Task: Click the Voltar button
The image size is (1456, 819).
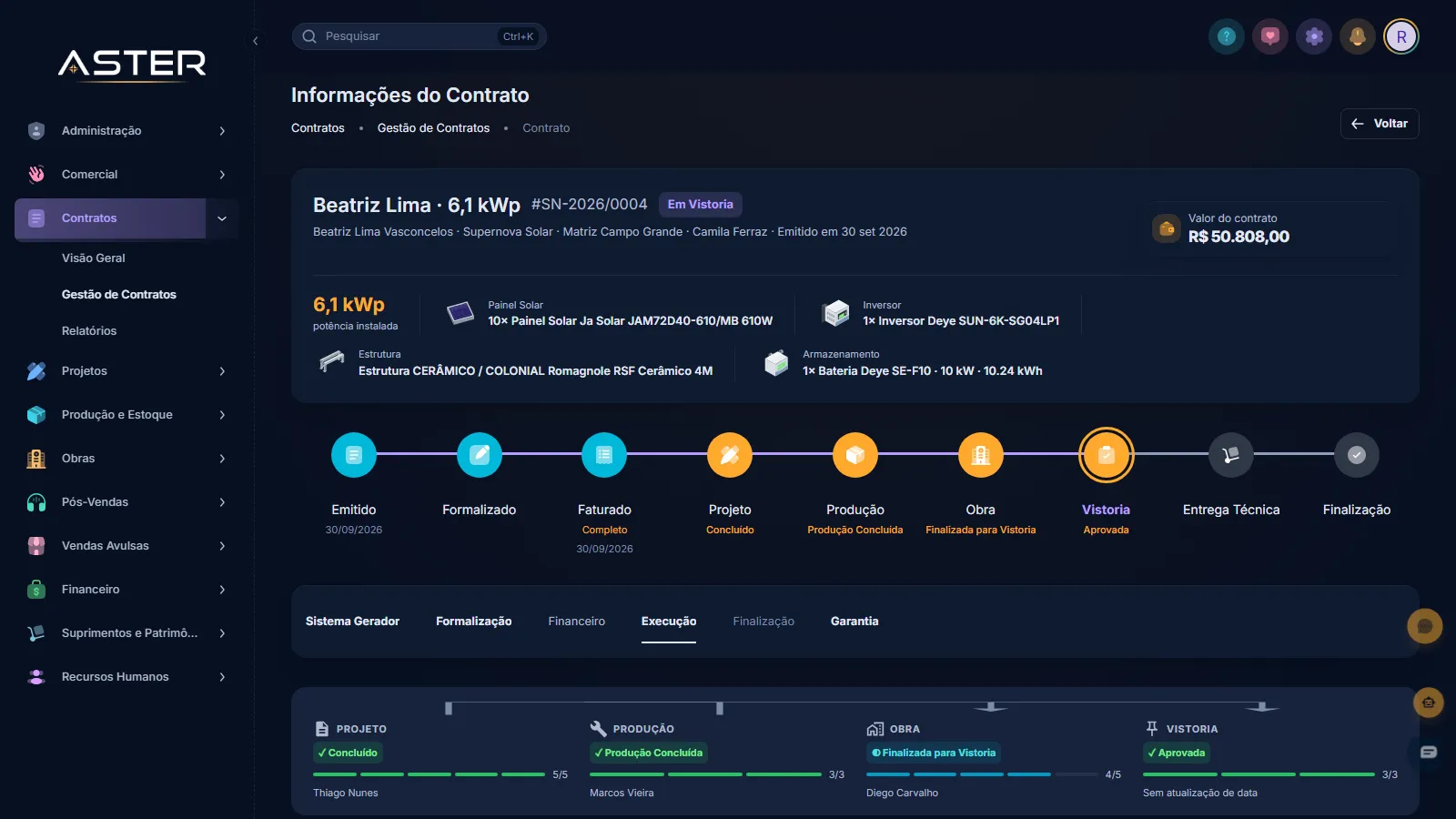Action: [1380, 124]
